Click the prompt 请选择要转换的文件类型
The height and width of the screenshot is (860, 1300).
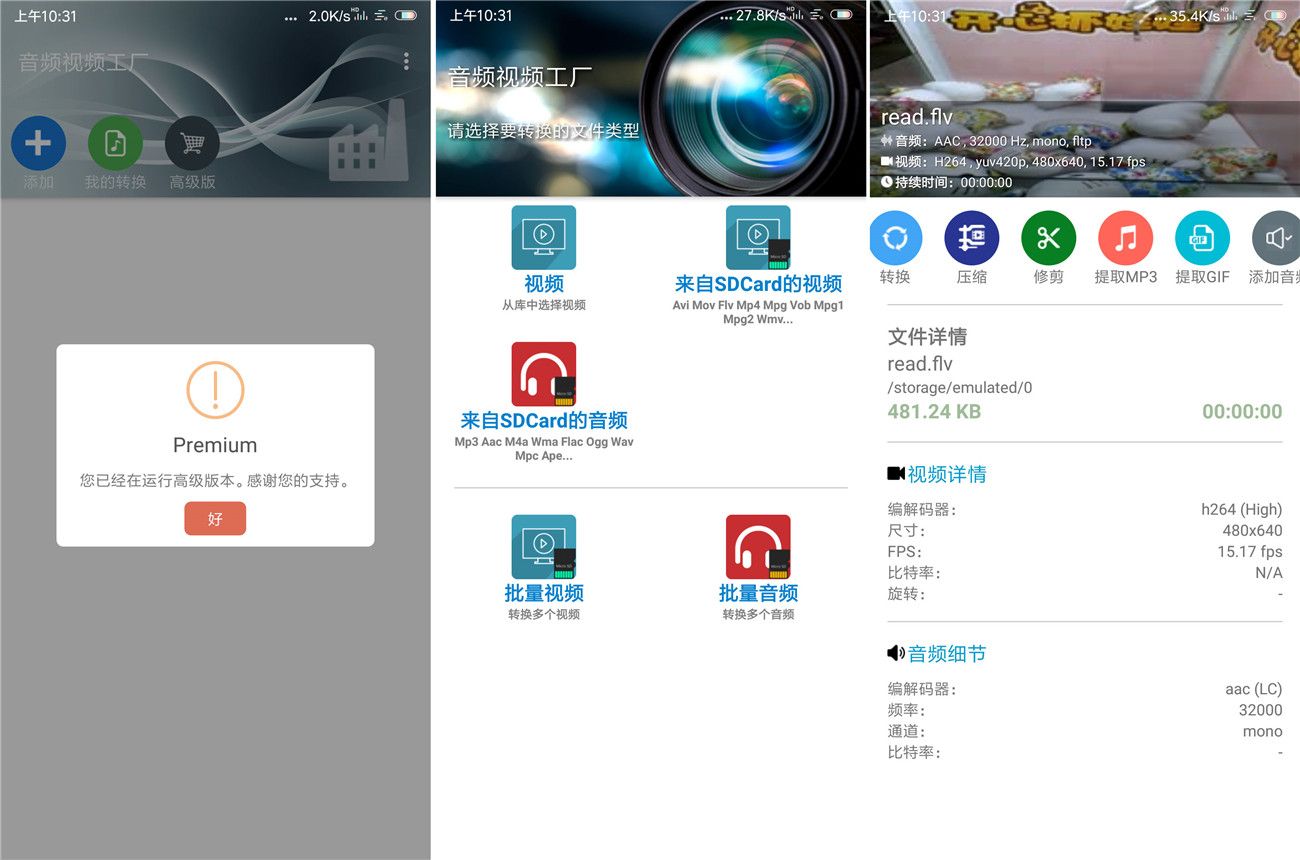[x=543, y=130]
